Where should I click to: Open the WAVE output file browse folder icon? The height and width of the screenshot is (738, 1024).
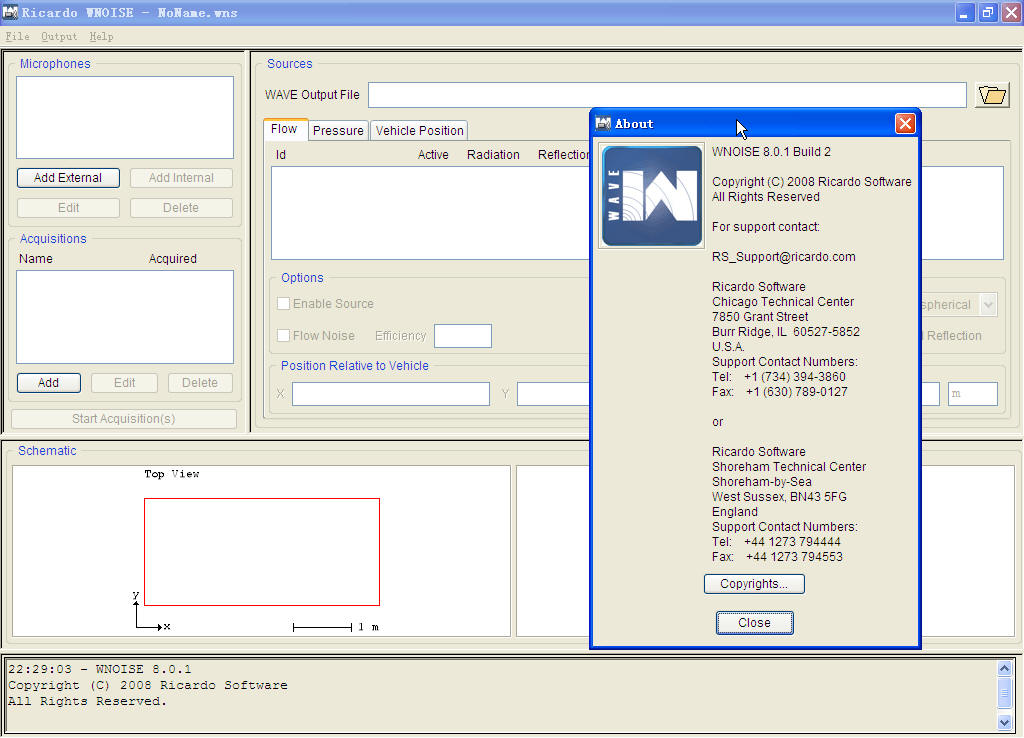click(992, 95)
